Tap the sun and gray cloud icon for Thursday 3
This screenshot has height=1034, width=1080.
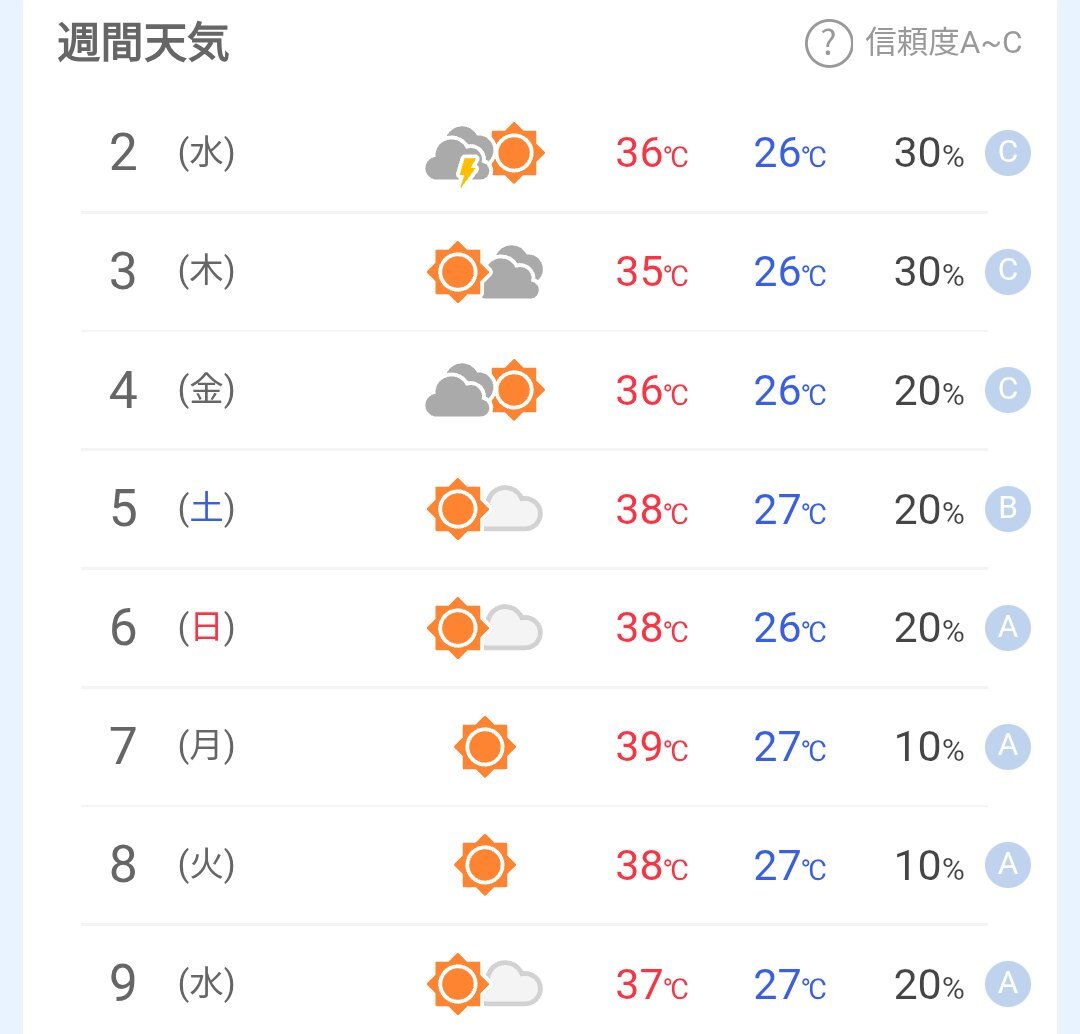click(485, 272)
